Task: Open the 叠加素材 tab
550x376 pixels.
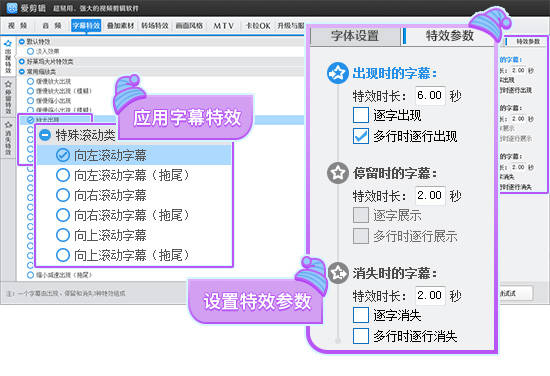Action: (120, 26)
